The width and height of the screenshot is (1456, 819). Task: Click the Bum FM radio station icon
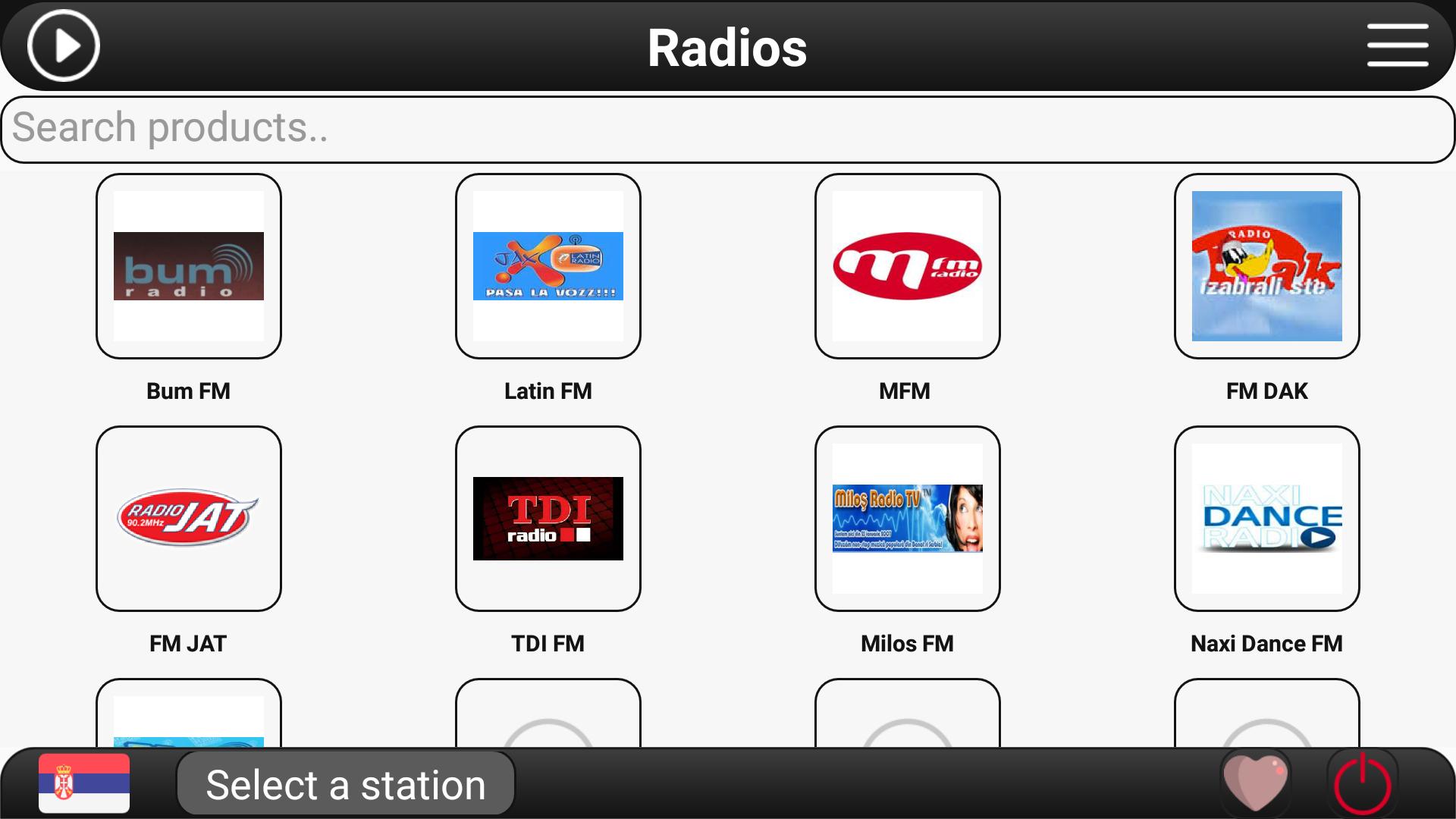[189, 266]
